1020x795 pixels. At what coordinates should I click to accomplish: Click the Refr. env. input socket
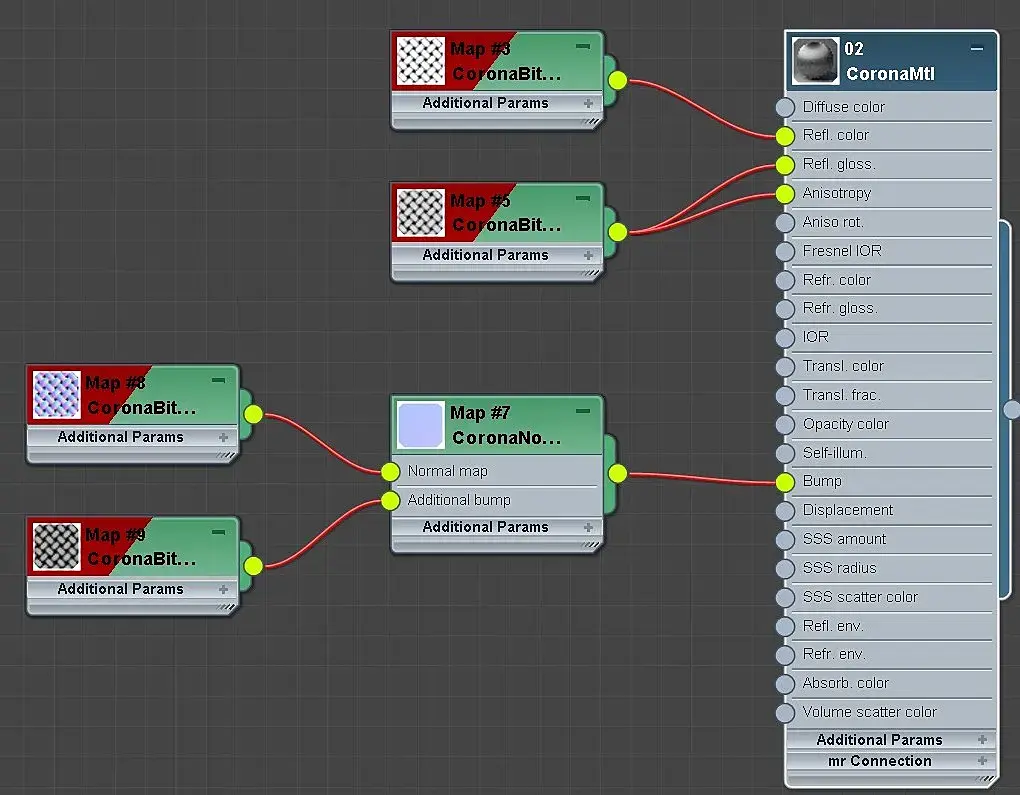pyautogui.click(x=785, y=655)
